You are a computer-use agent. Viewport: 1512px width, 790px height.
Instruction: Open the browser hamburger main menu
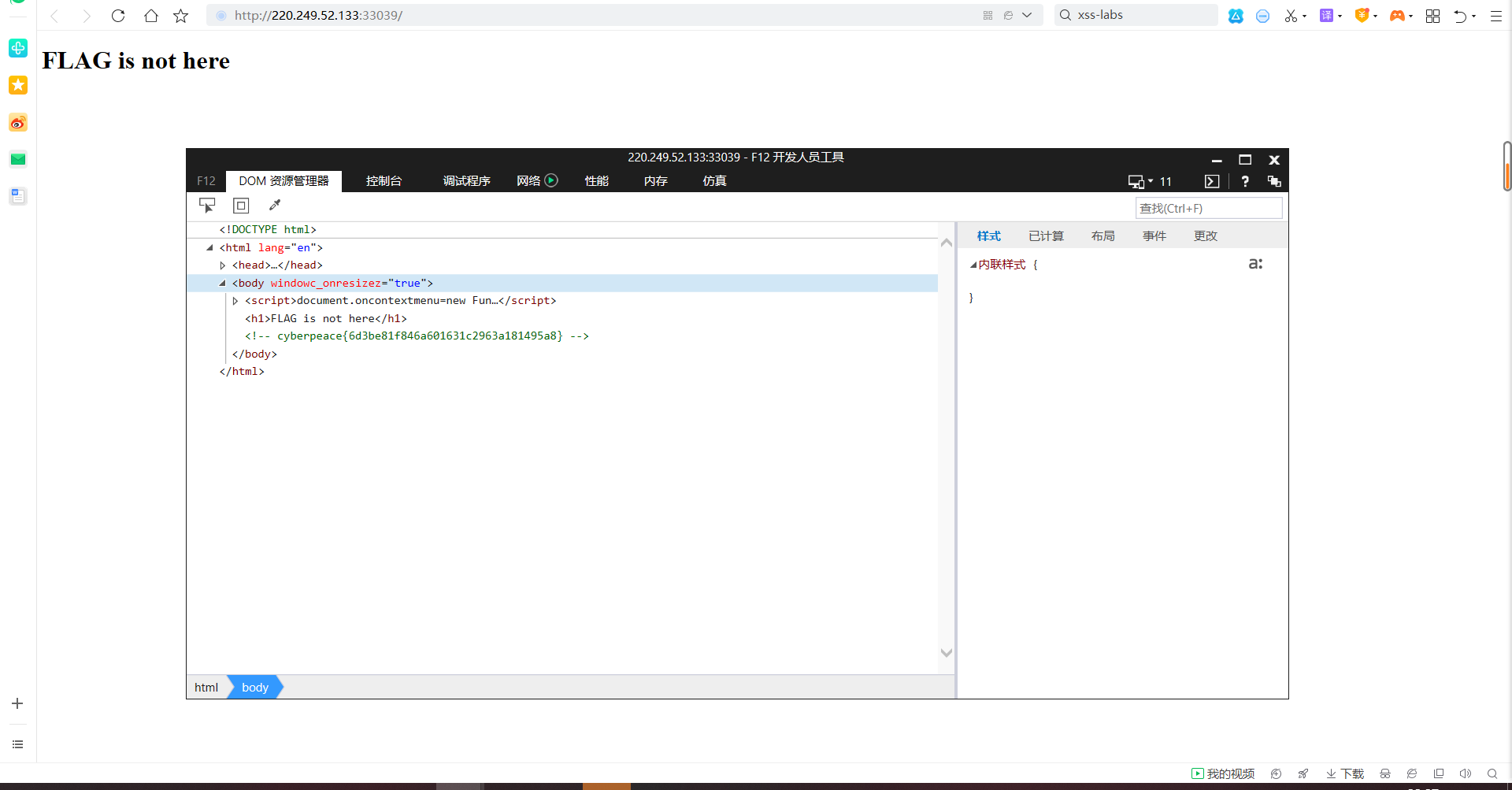point(1496,16)
